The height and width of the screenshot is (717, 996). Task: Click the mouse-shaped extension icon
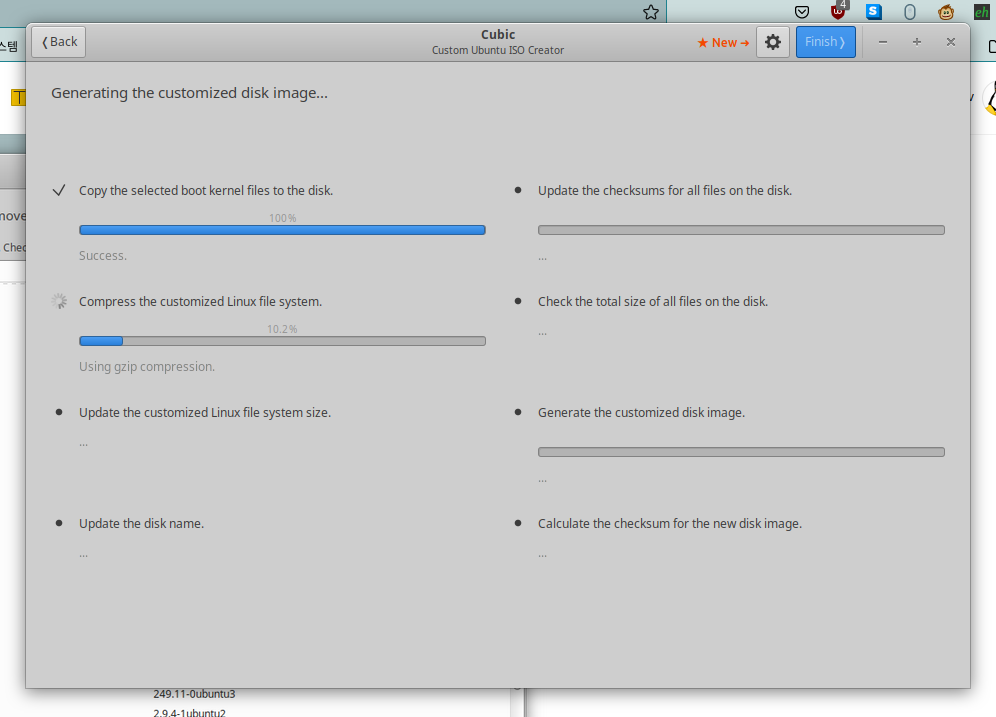pyautogui.click(x=910, y=12)
